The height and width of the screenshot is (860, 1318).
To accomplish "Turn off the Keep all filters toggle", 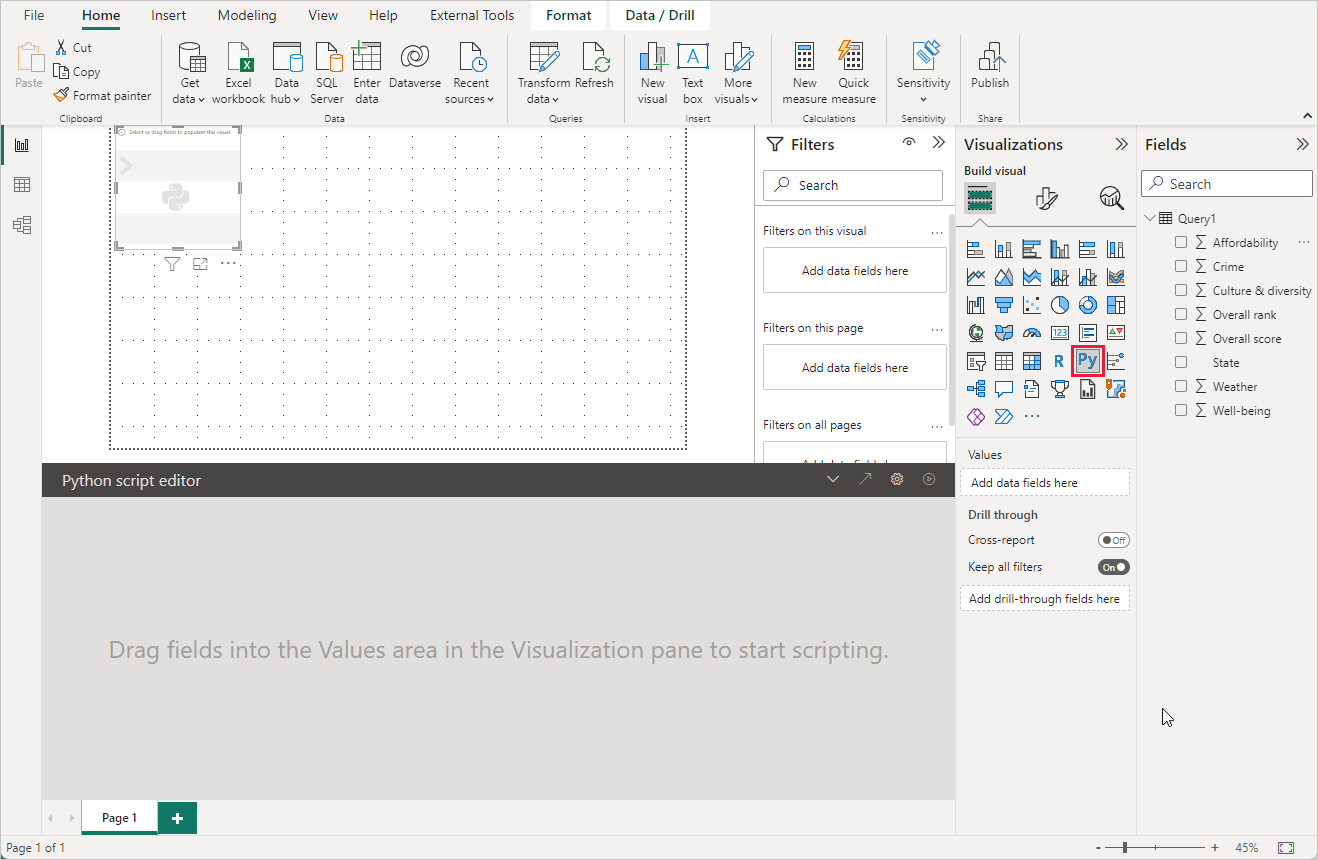I will point(1113,566).
